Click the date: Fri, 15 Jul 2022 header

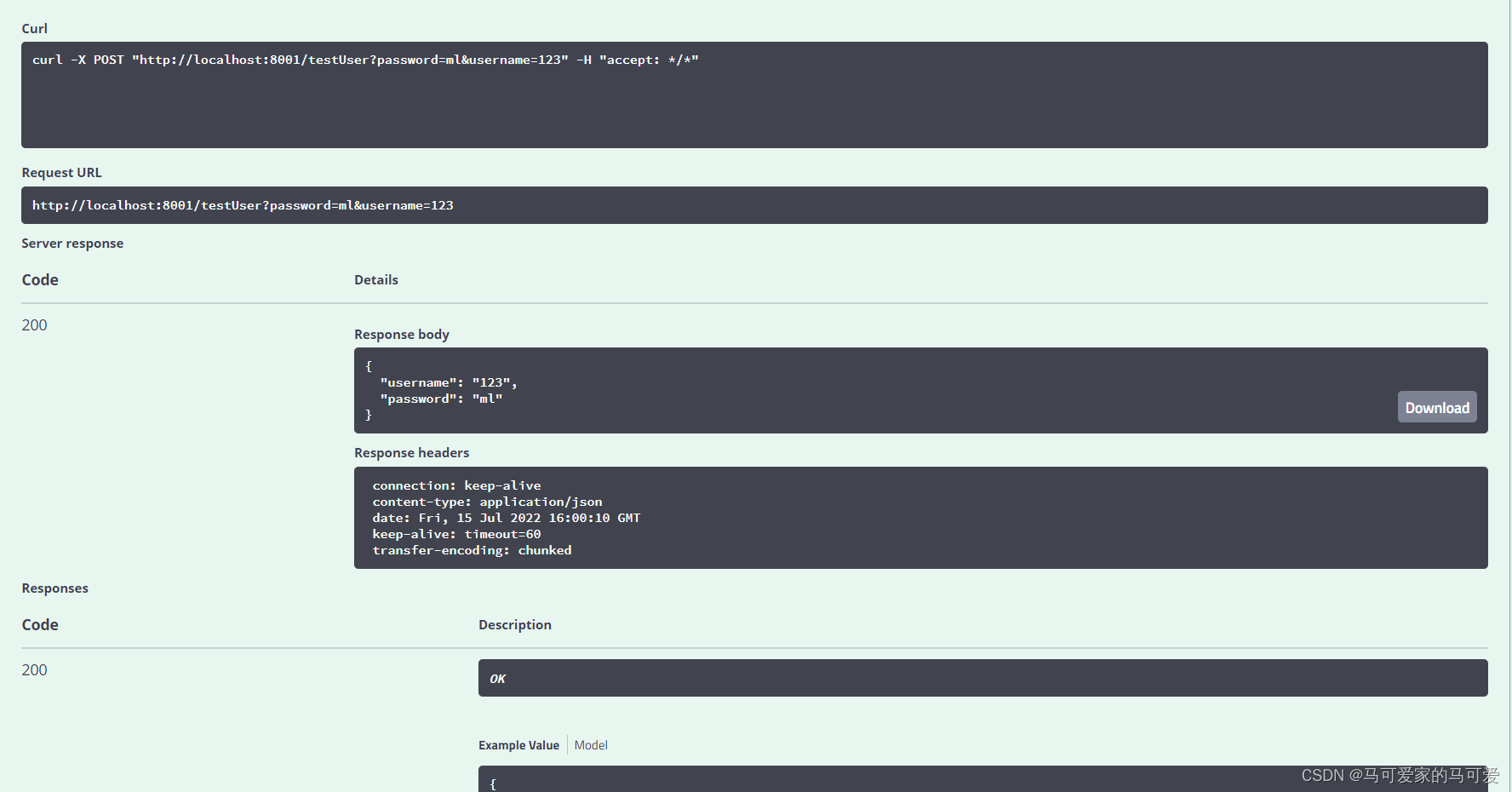click(x=506, y=518)
